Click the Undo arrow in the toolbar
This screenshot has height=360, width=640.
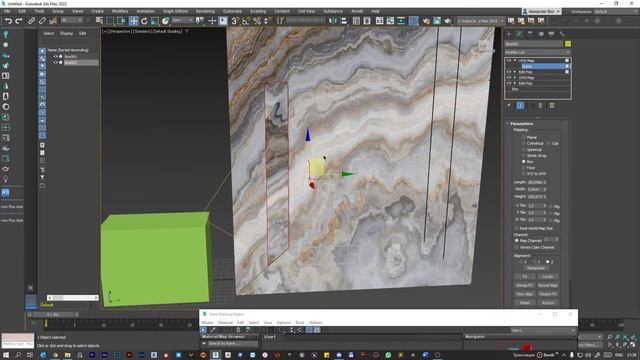point(8,21)
